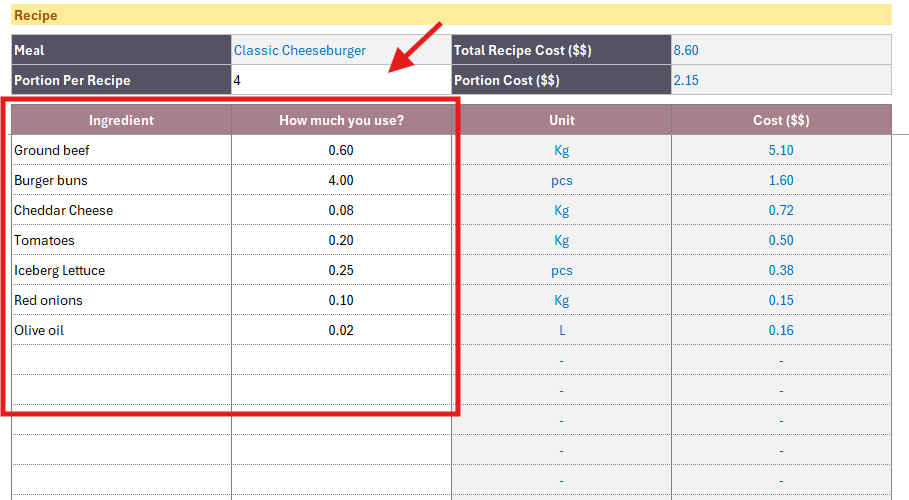Click the Ground beef unit Kg
This screenshot has width=909, height=500.
tap(562, 150)
